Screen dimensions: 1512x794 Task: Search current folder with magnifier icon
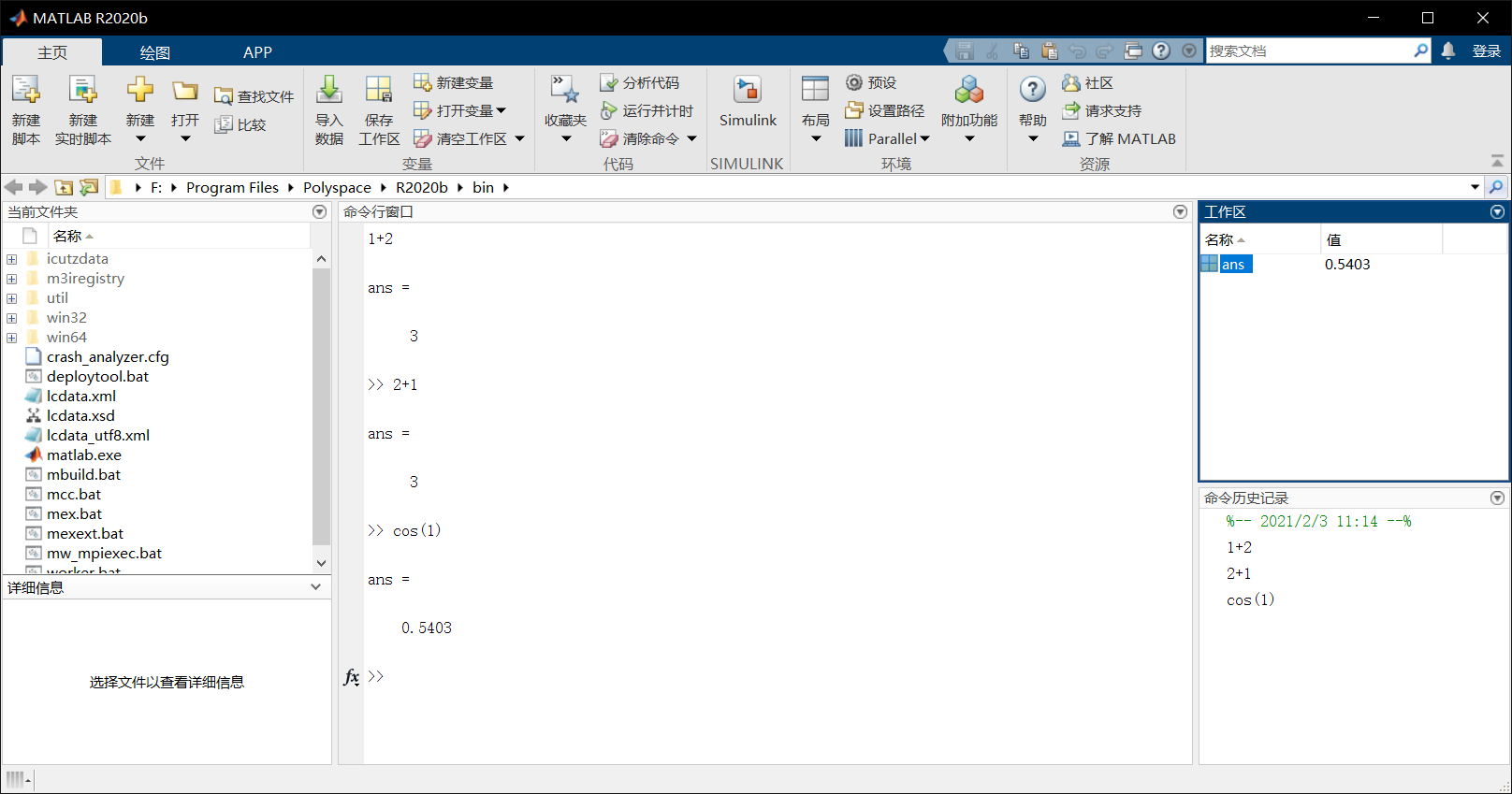[x=1496, y=187]
